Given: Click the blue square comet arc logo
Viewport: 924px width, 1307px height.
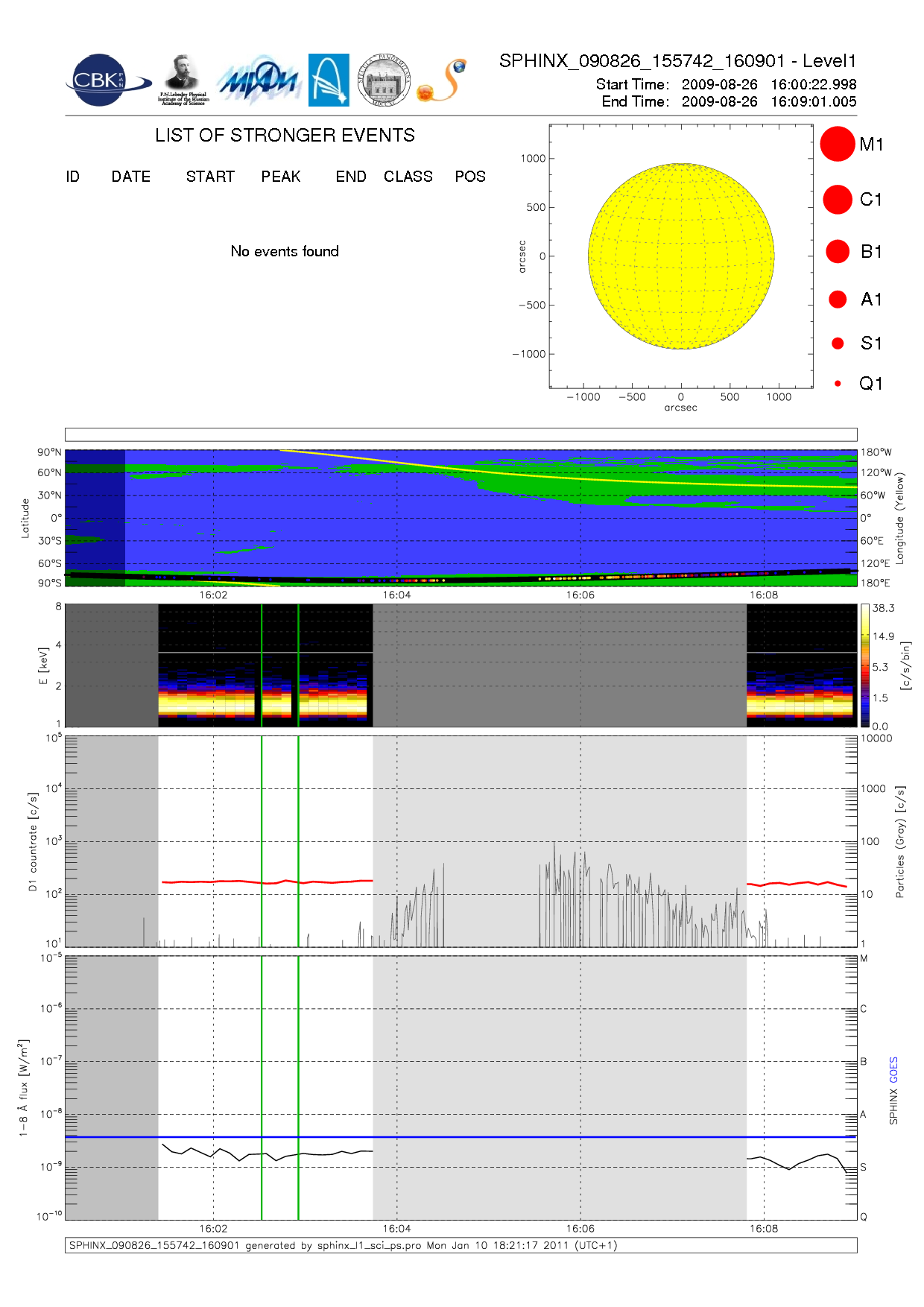Looking at the screenshot, I should [329, 80].
